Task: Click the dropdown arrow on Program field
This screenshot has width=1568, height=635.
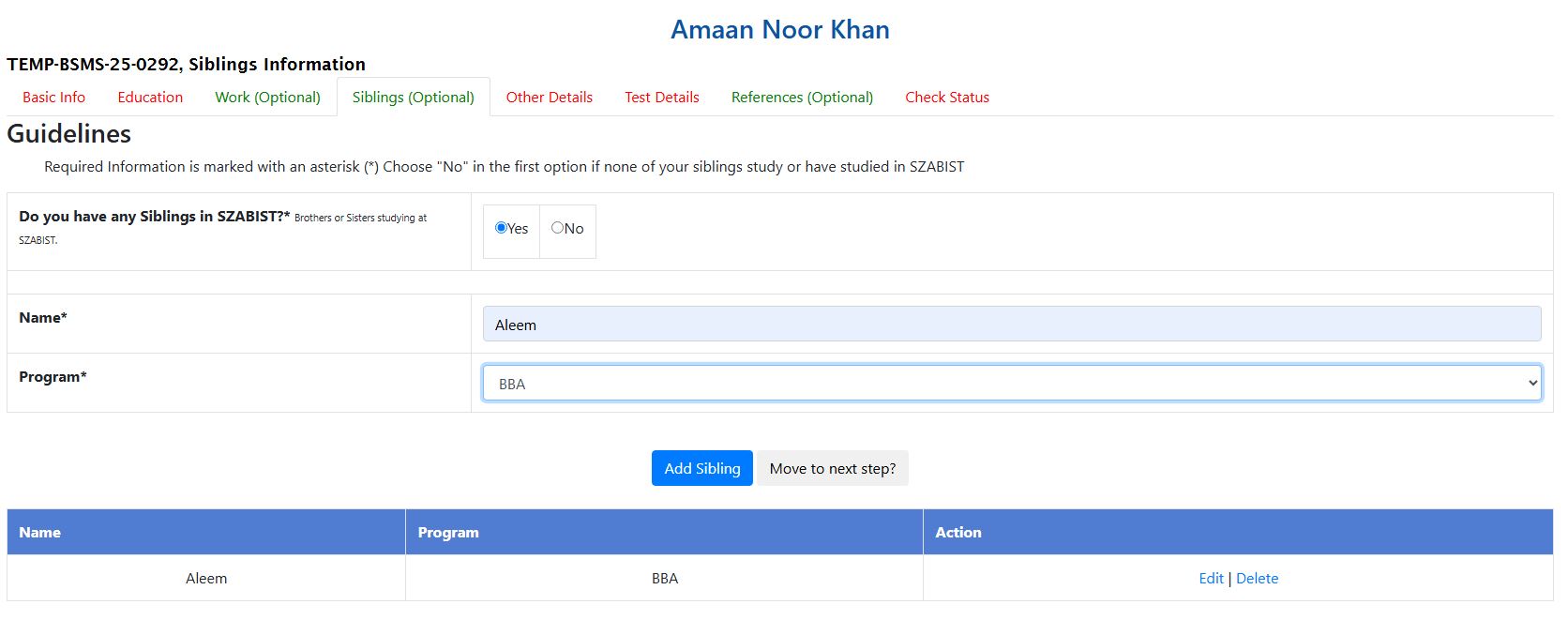Action: [1532, 383]
